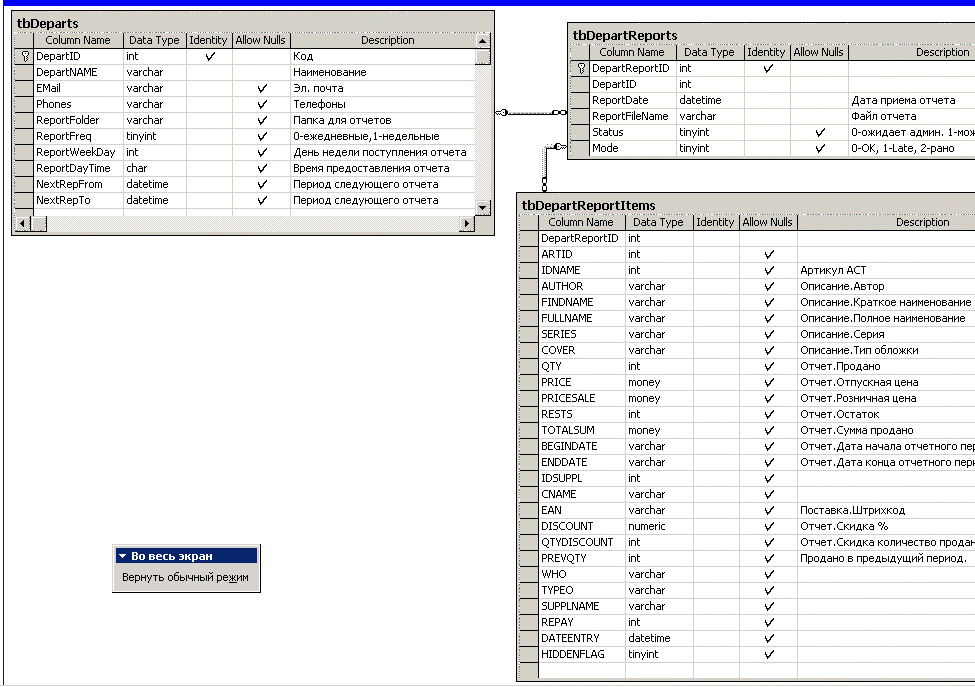
Task: Select the HIDDENFLAG column name in tbDepartReportItems
Action: 572,655
